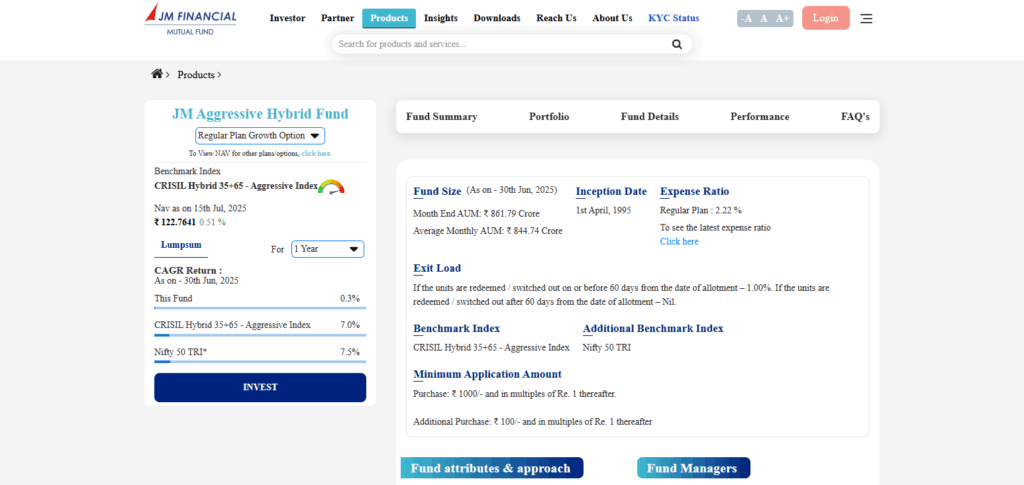This screenshot has width=1024, height=485.
Task: Click the CAGR Return label
Action: pyautogui.click(x=188, y=270)
